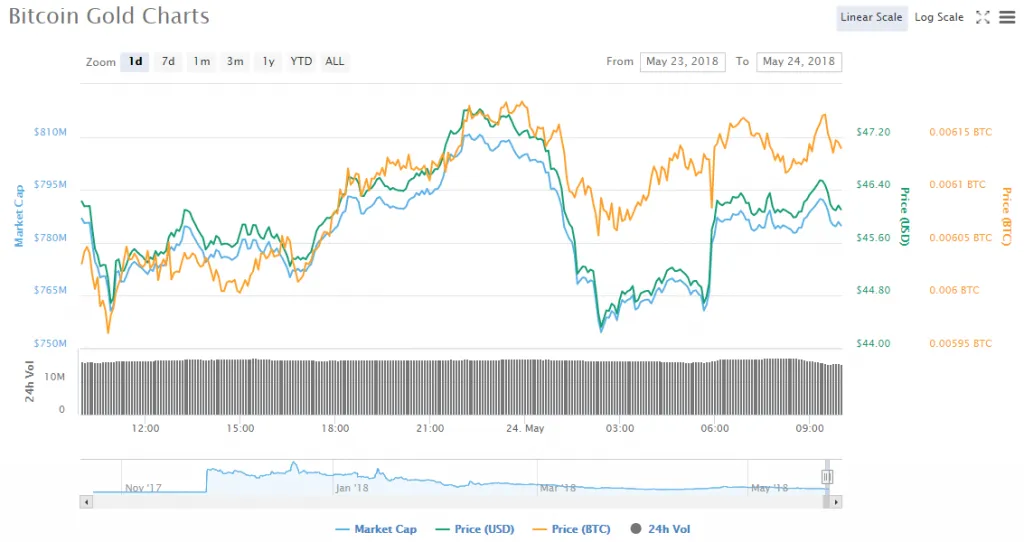
Task: Click the $44.00 price axis label
Action: pos(873,343)
